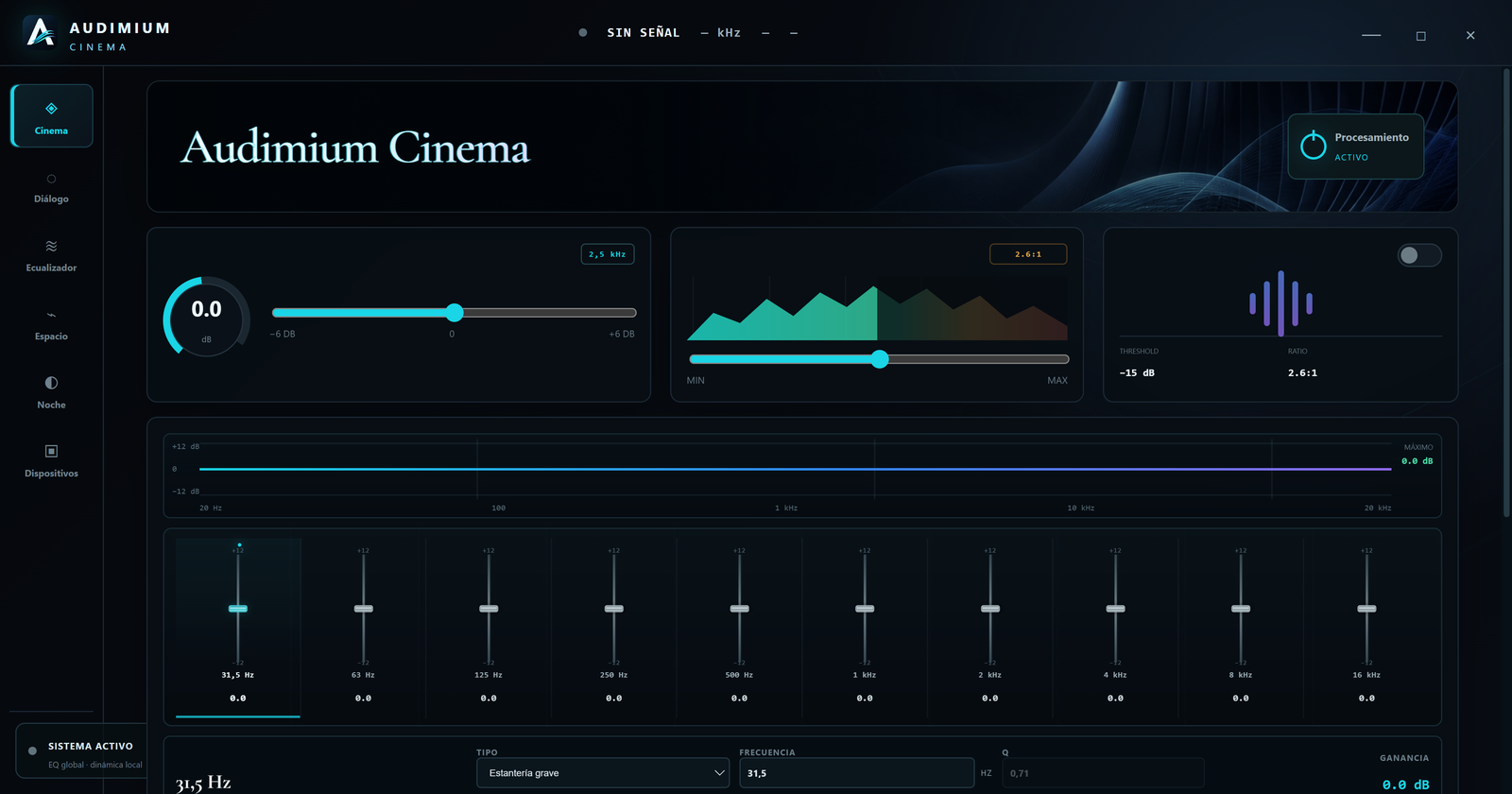Click the SIN SEÑAL status indicator
Viewport: 1512px width, 794px height.
click(629, 33)
